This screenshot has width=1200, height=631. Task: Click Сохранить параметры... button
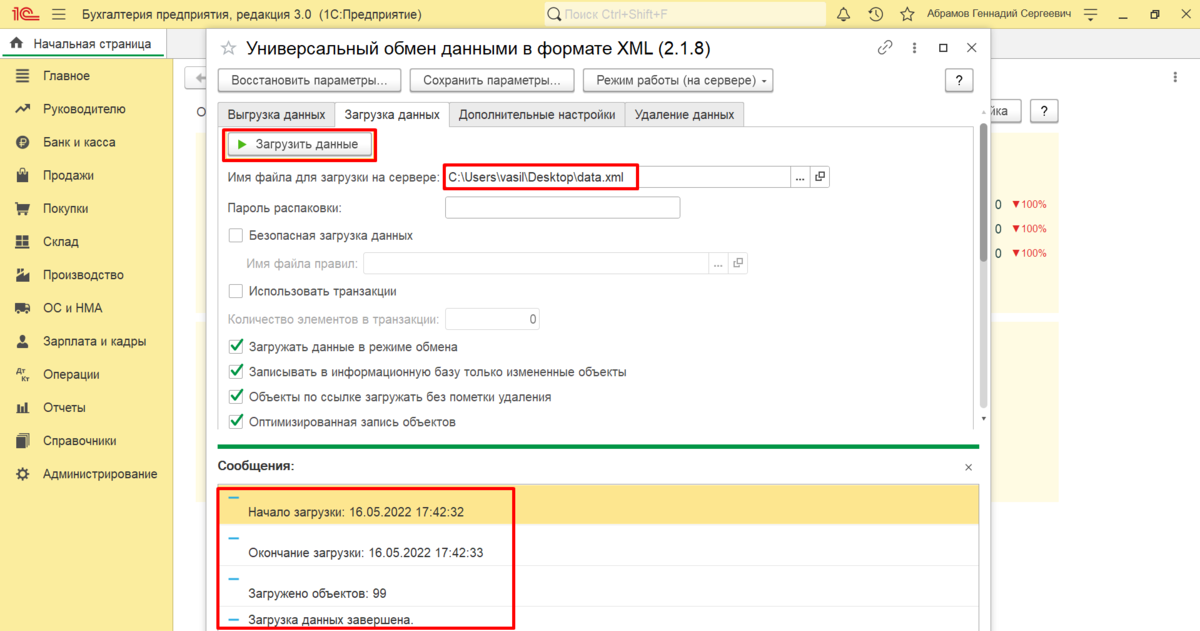click(492, 80)
